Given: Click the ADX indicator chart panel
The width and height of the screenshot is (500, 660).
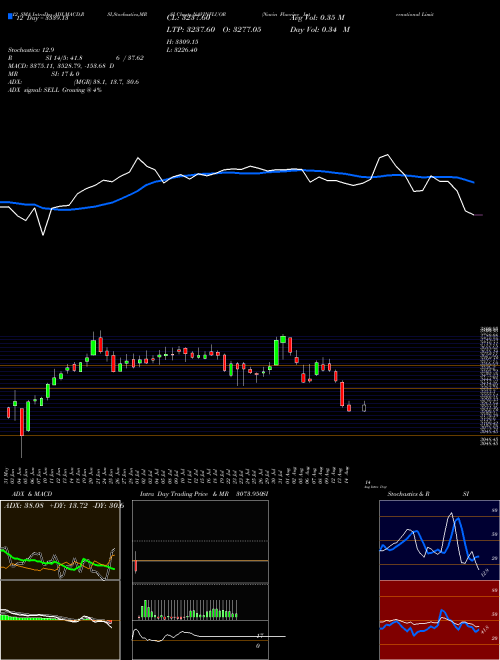Looking at the screenshot, I should tap(60, 540).
